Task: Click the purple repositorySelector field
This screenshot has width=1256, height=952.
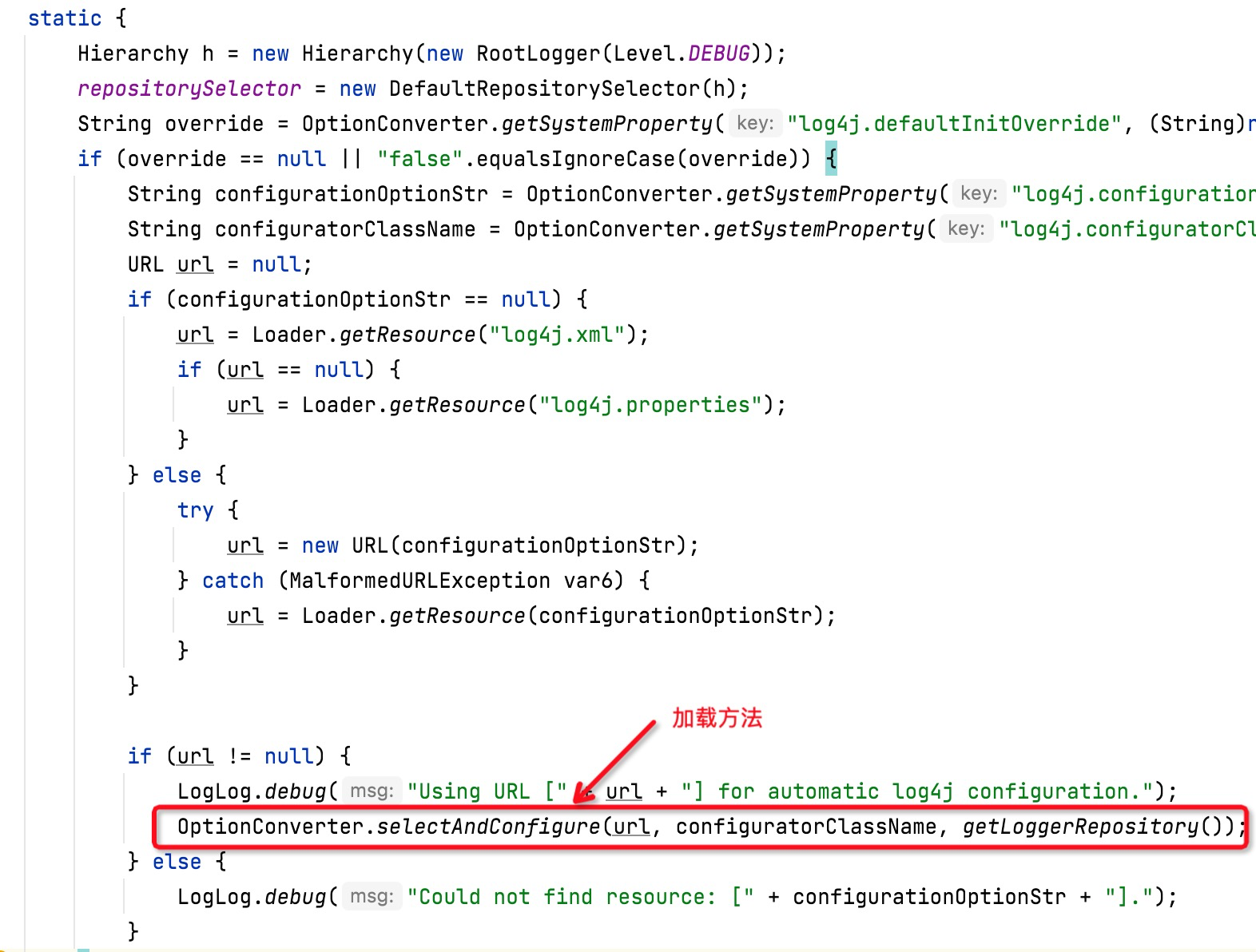Action: click(x=189, y=89)
